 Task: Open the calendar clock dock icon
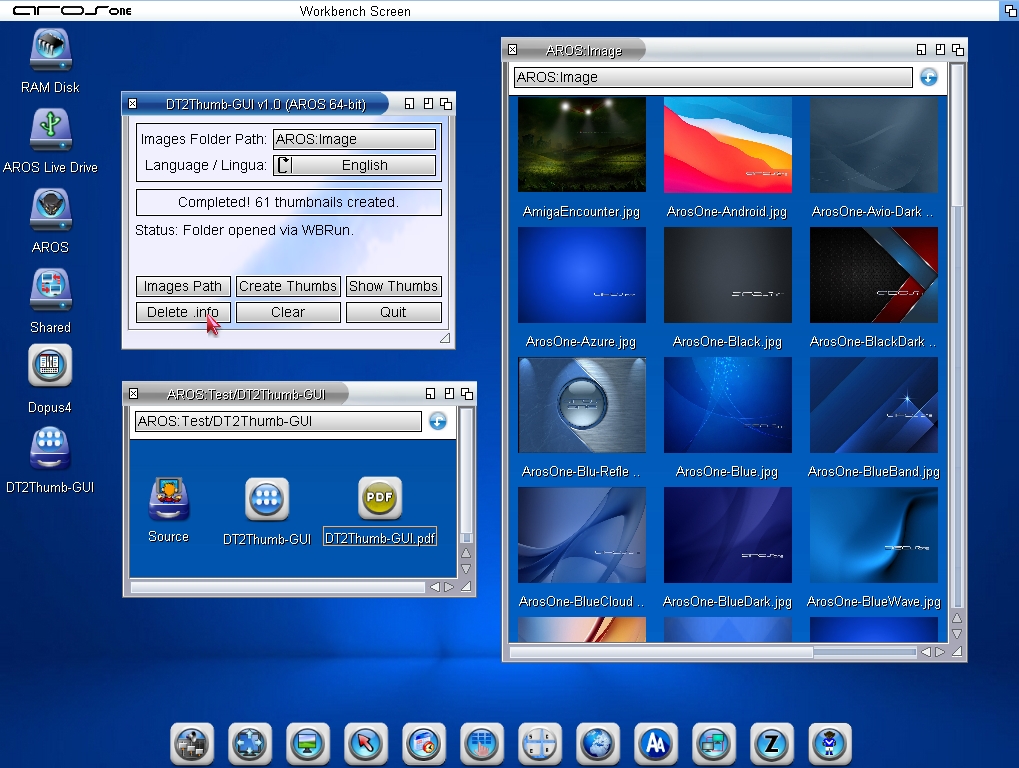(424, 744)
